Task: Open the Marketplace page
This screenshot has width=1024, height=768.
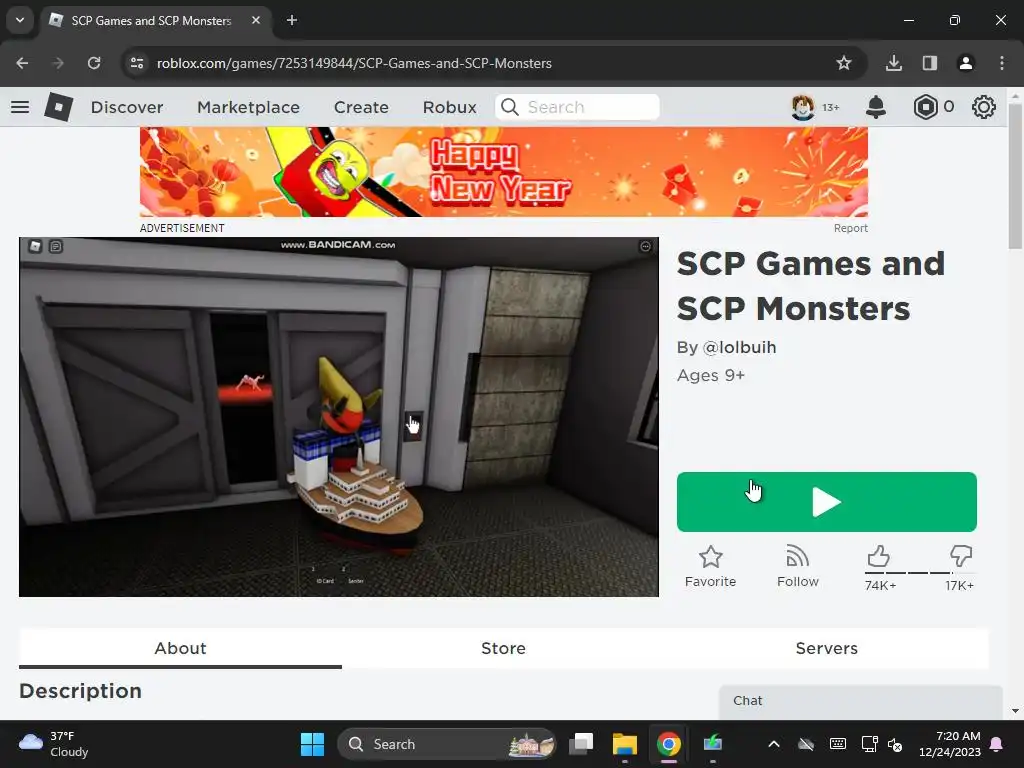Action: [x=248, y=107]
